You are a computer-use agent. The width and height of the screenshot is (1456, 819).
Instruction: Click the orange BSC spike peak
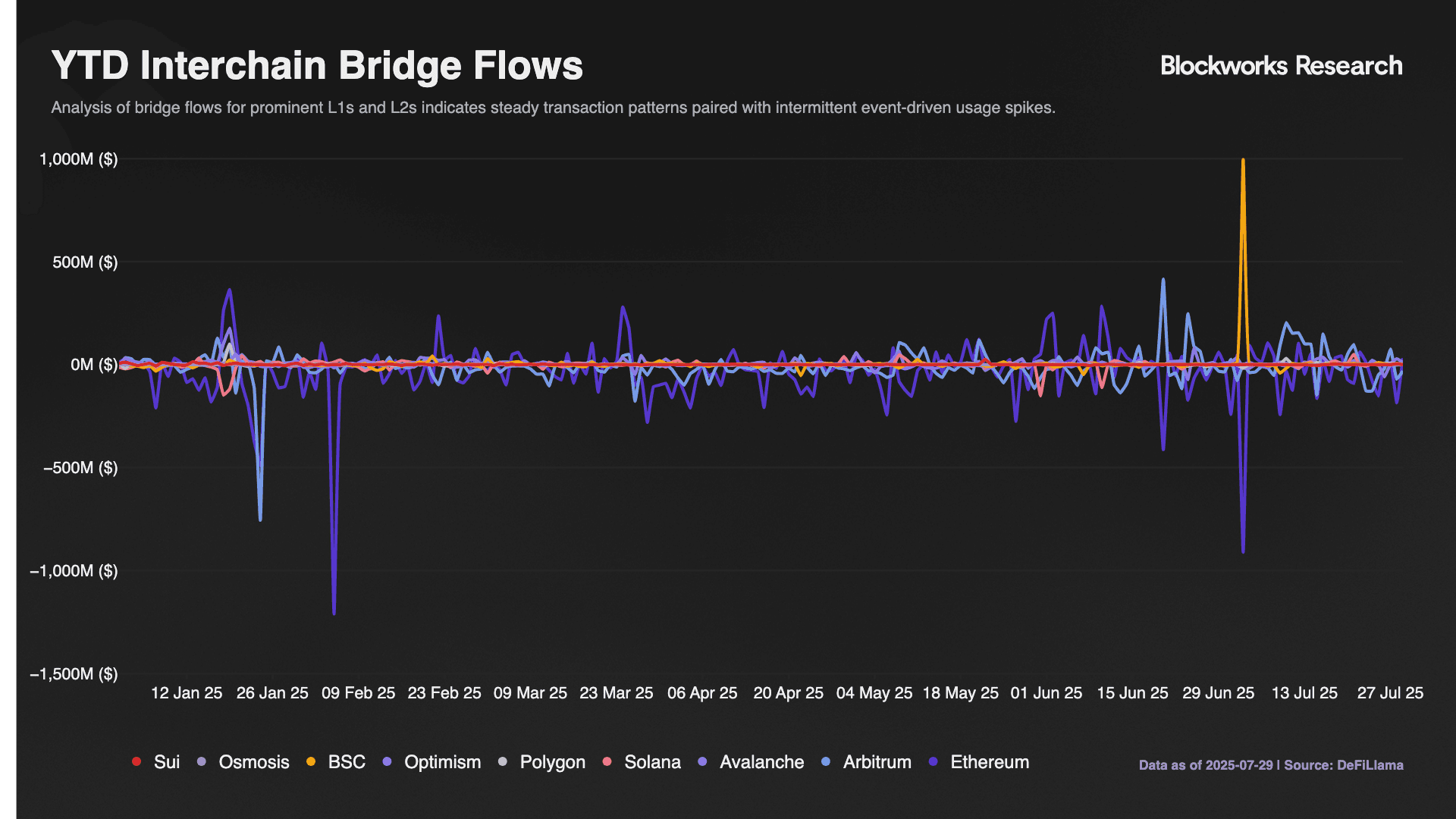coord(1242,161)
